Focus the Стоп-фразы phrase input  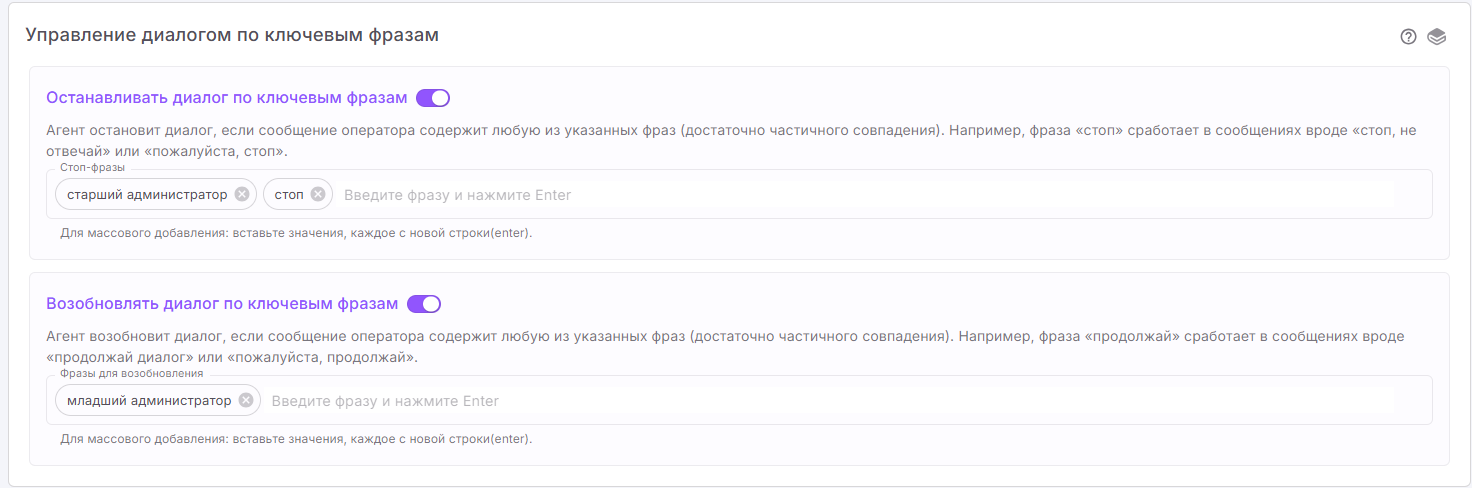pos(860,195)
